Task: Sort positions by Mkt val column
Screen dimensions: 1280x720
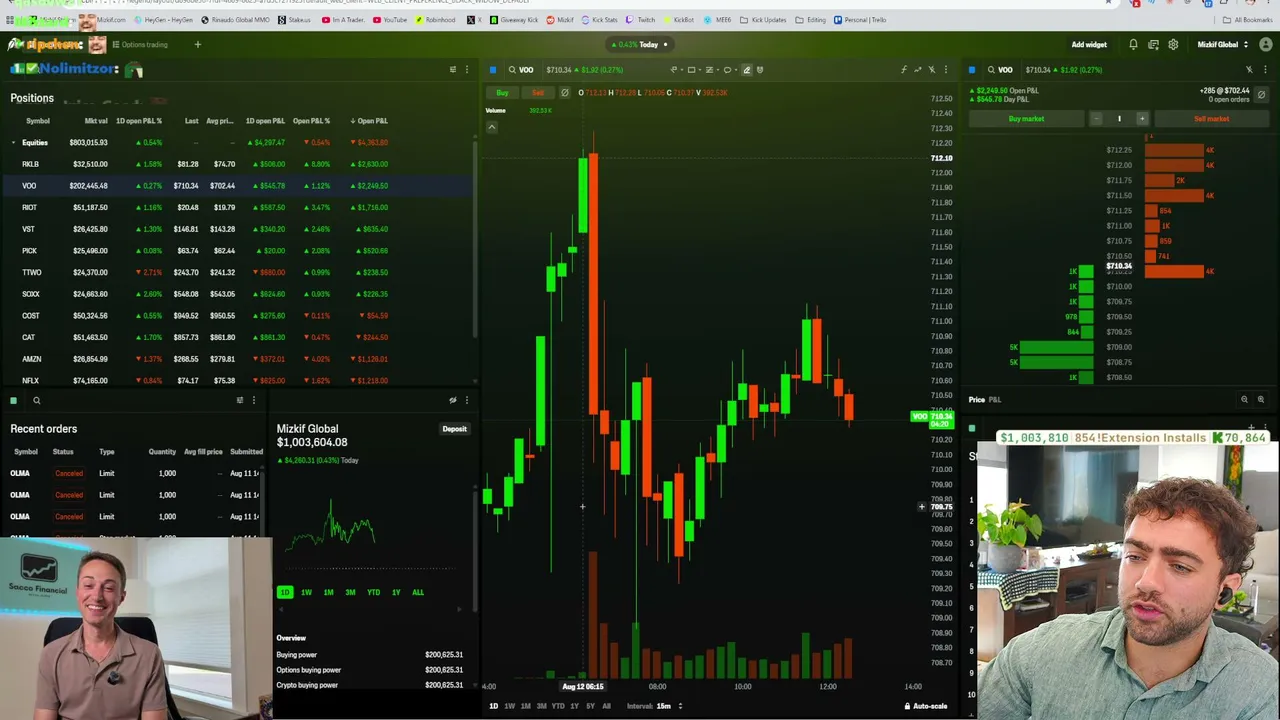Action: 96,121
